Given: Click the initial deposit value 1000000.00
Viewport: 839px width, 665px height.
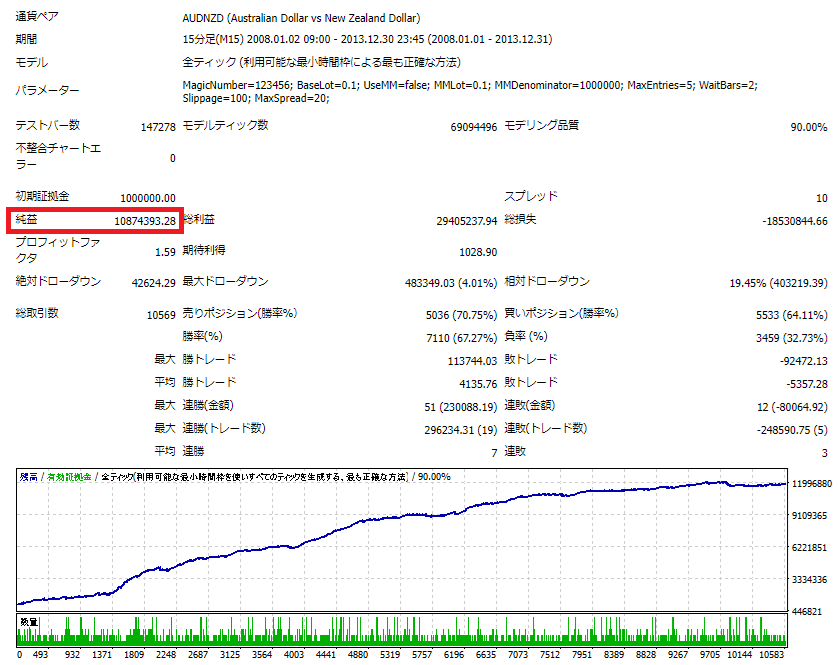Looking at the screenshot, I should click(x=148, y=198).
